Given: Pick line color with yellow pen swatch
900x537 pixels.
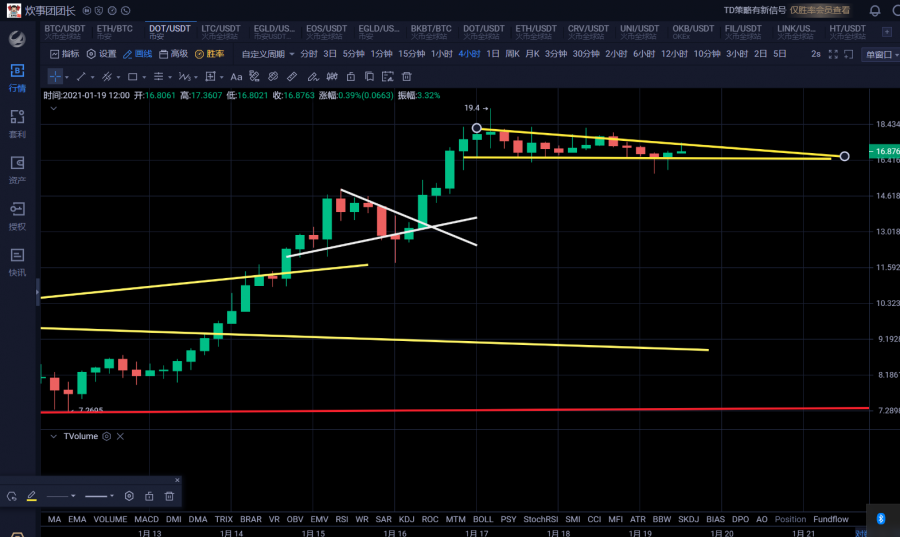Looking at the screenshot, I should (32, 496).
